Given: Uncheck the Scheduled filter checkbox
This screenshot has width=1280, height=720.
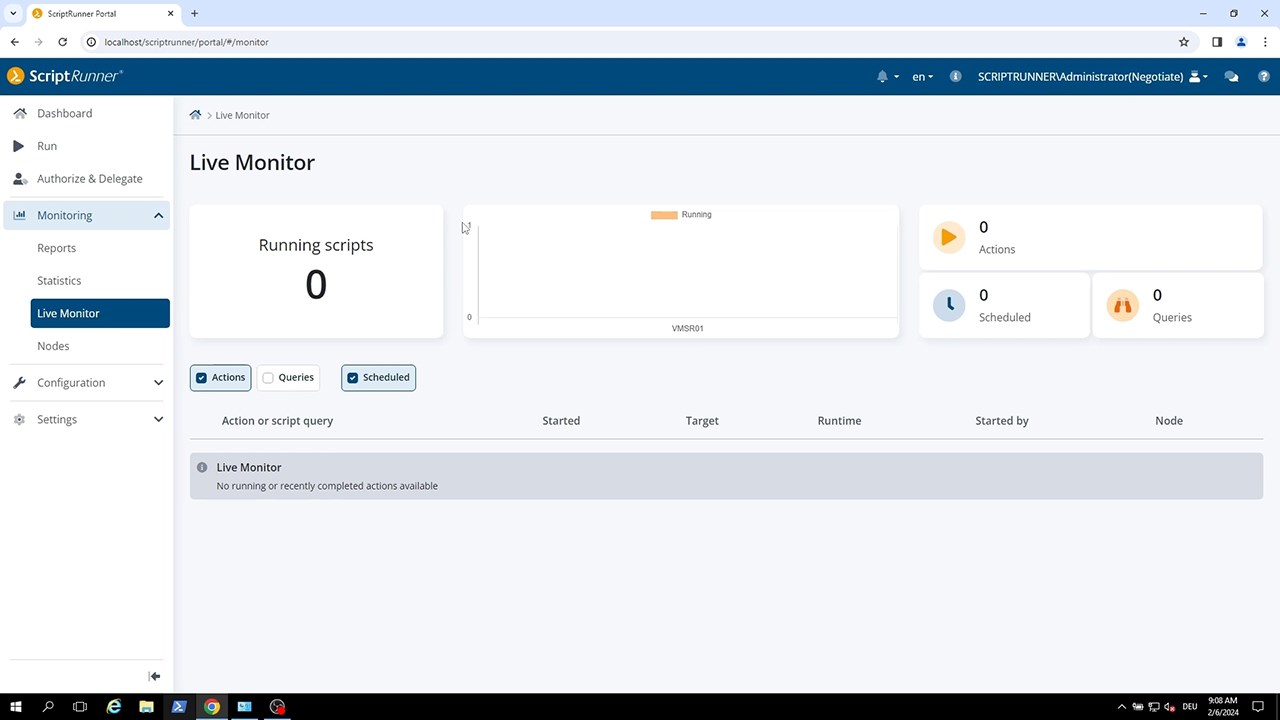Looking at the screenshot, I should (x=353, y=378).
